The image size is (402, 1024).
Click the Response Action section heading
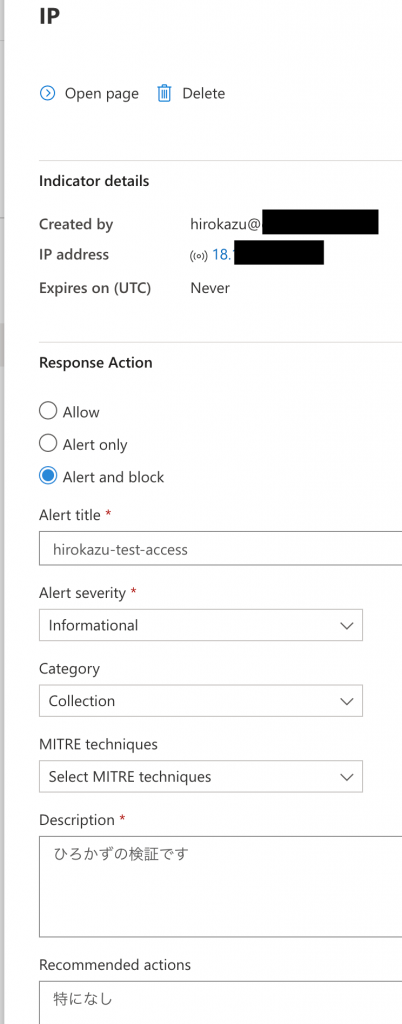point(96,363)
